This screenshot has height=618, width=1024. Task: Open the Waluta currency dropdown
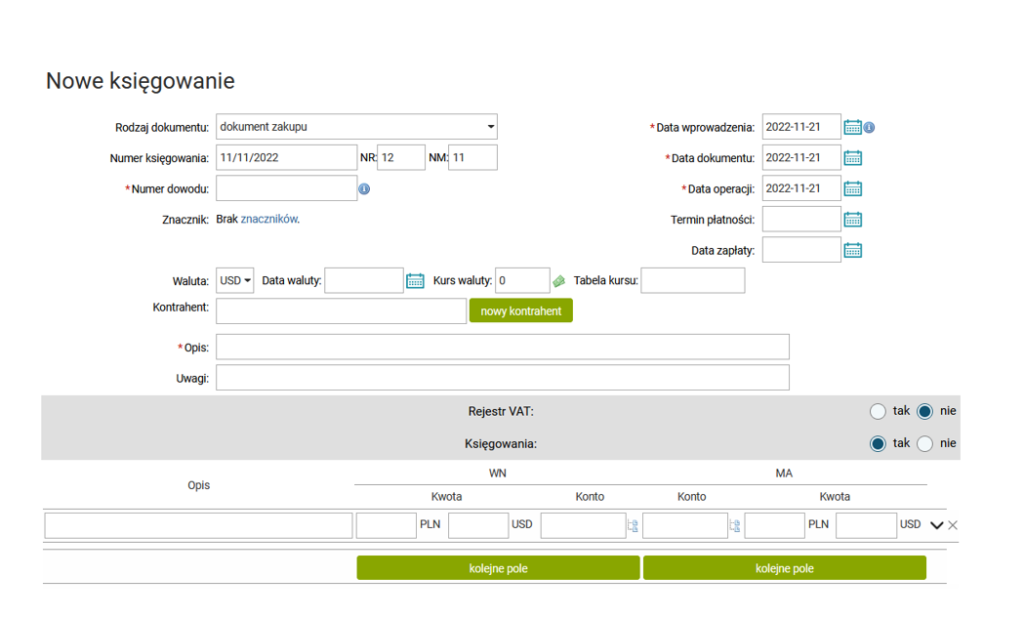(235, 281)
